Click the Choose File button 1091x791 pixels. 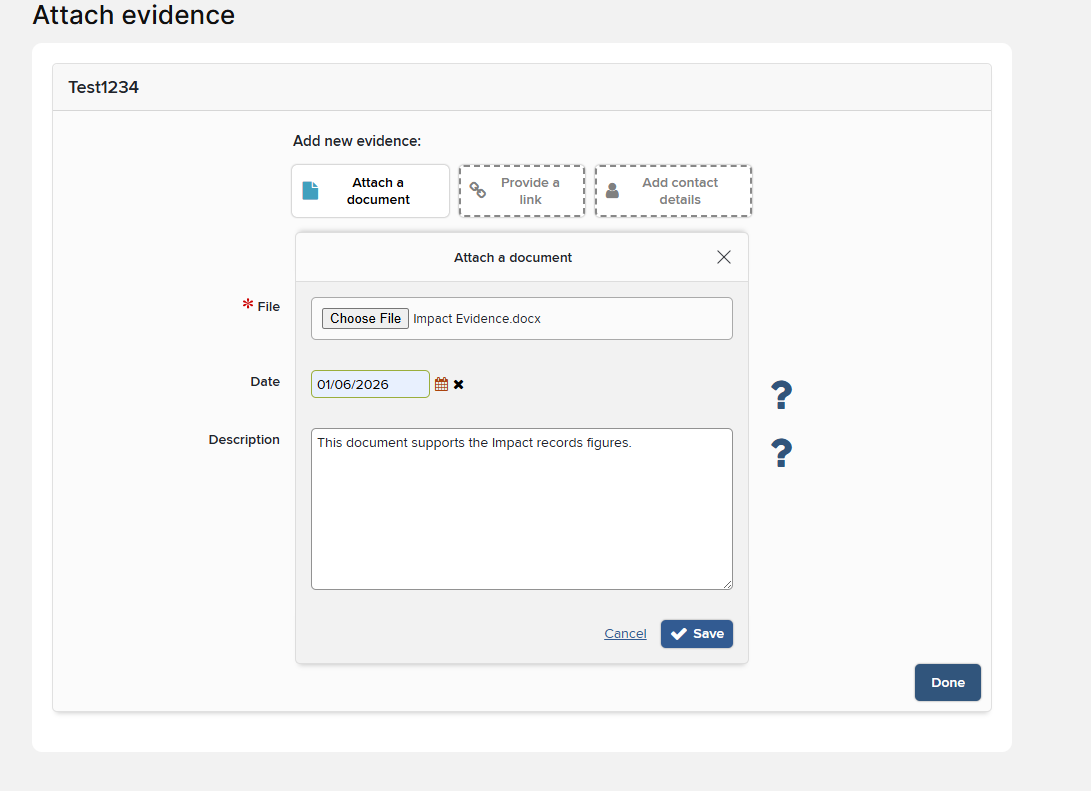pos(365,319)
